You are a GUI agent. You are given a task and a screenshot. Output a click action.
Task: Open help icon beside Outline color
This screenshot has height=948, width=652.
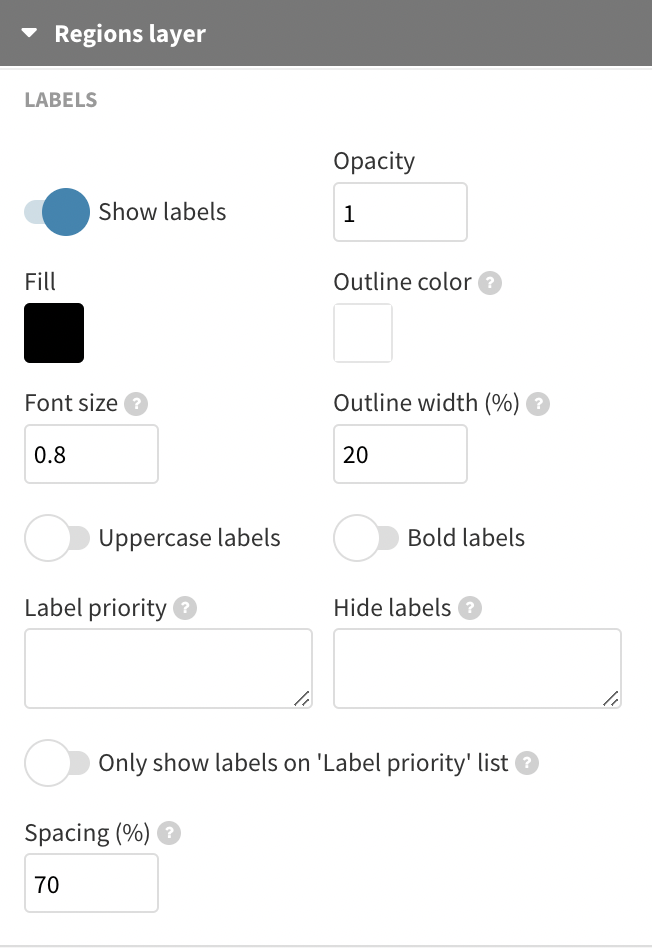[x=490, y=283]
